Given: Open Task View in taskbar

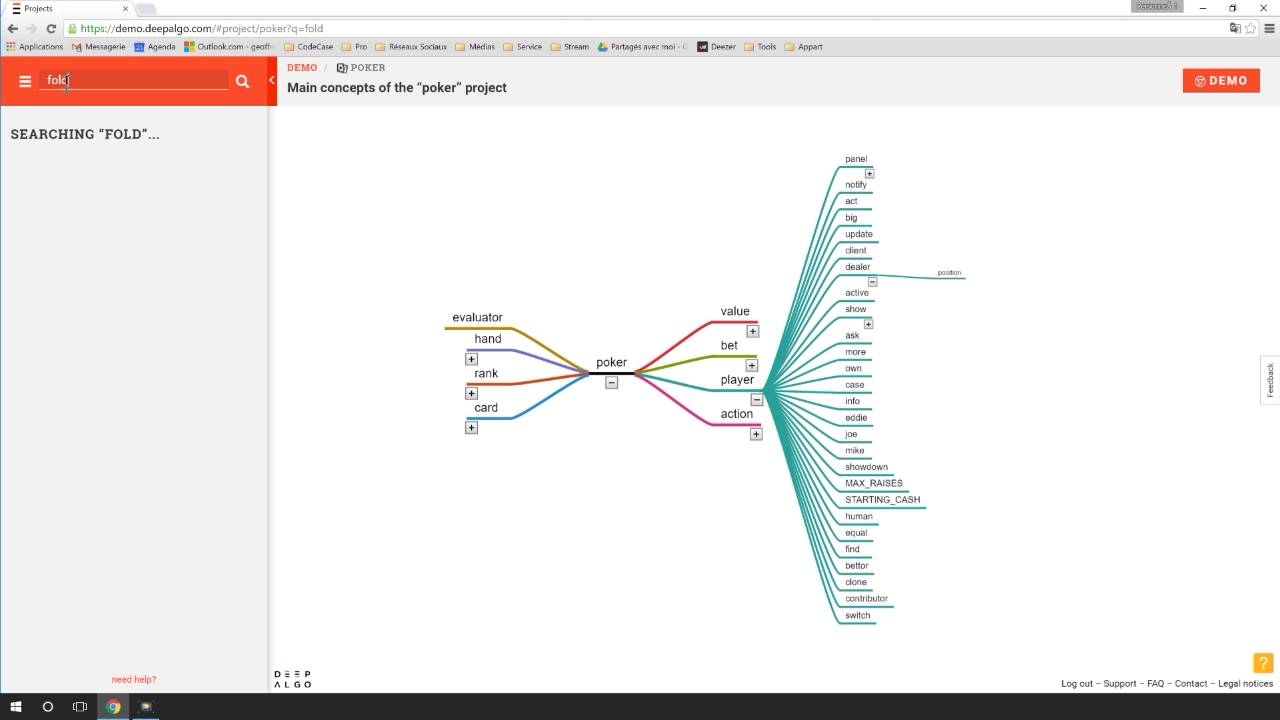Looking at the screenshot, I should click(x=80, y=707).
